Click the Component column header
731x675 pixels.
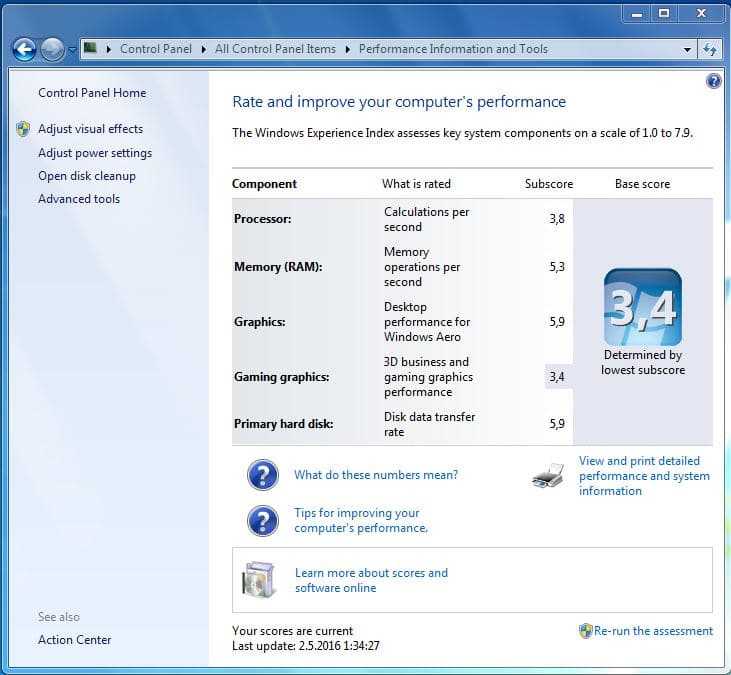point(264,184)
